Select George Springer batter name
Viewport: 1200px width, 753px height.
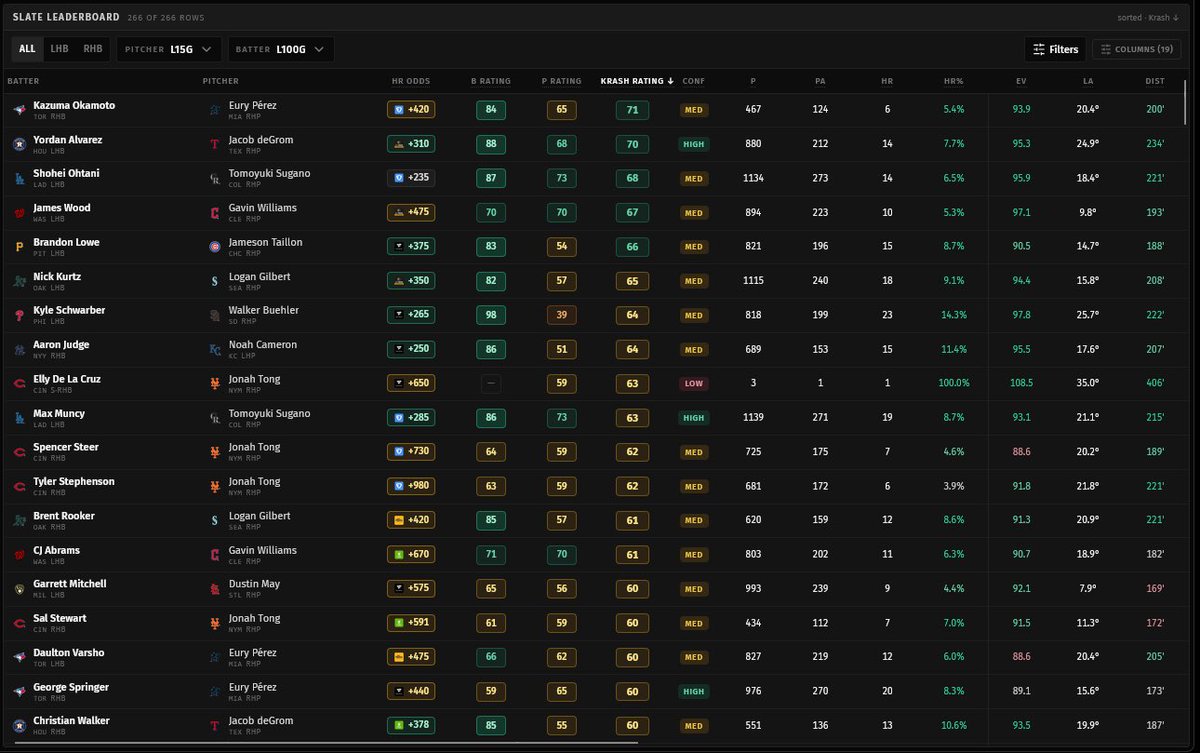[x=71, y=687]
